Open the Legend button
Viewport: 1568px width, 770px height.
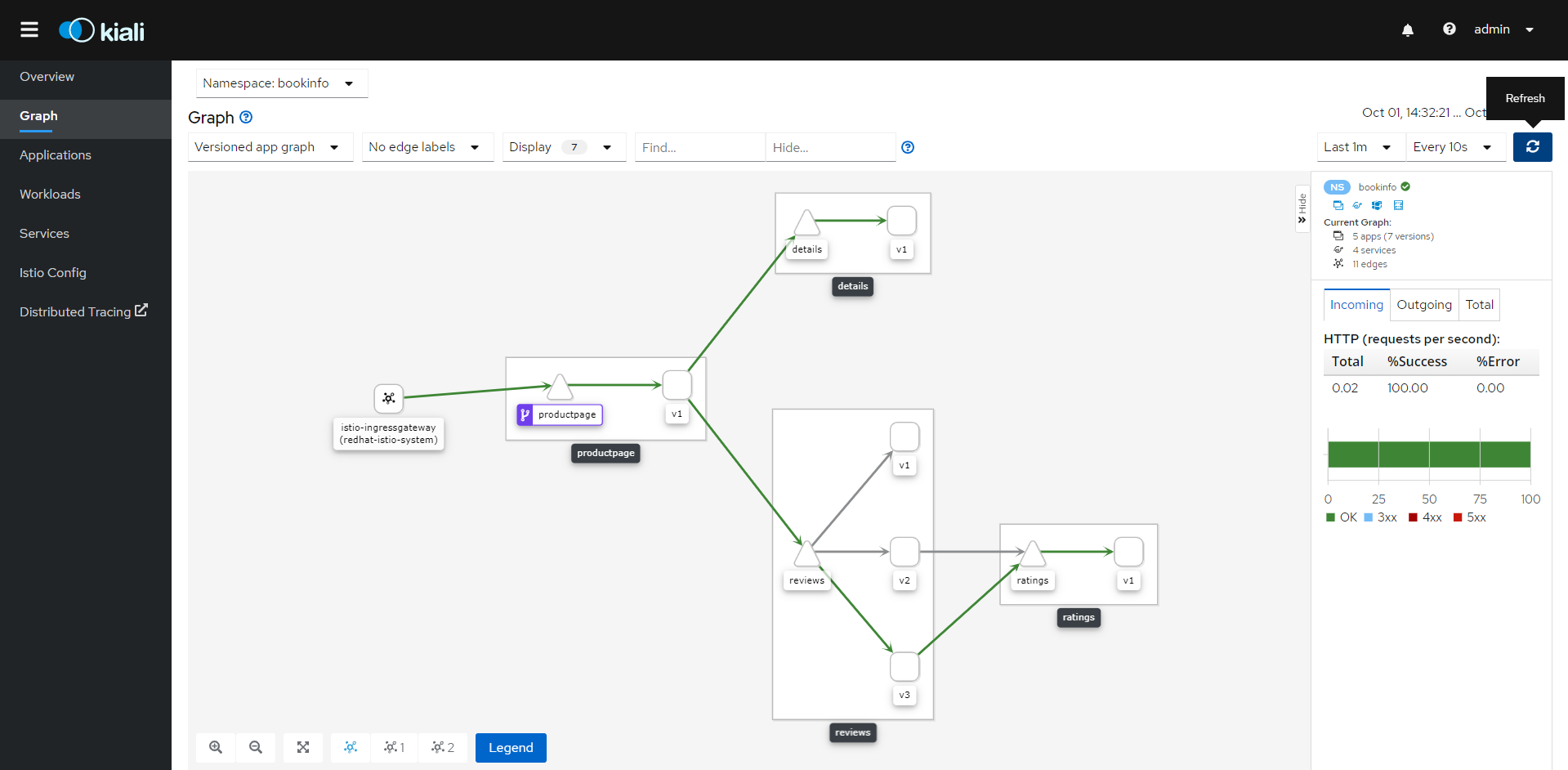(x=511, y=747)
